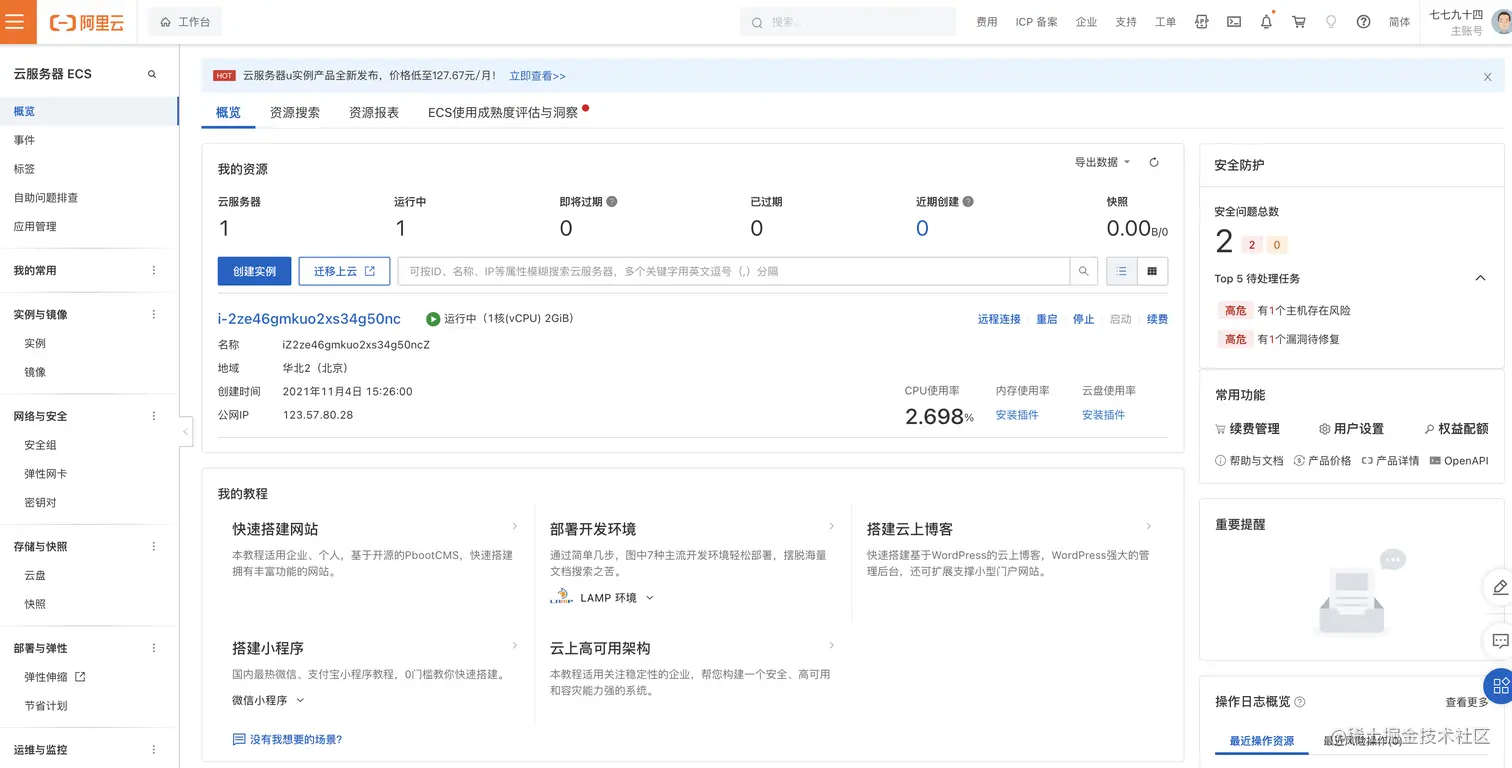The height and width of the screenshot is (768, 1512).
Task: Open instance i-2ze46gmkuo2xs34g50nc
Action: click(309, 319)
